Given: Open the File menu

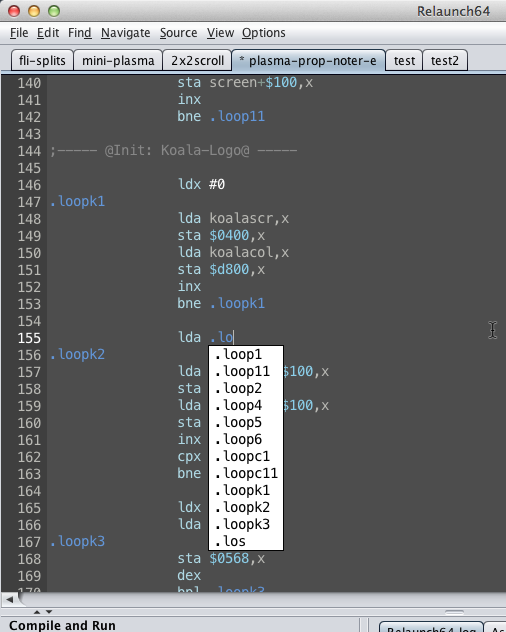Looking at the screenshot, I should point(19,33).
